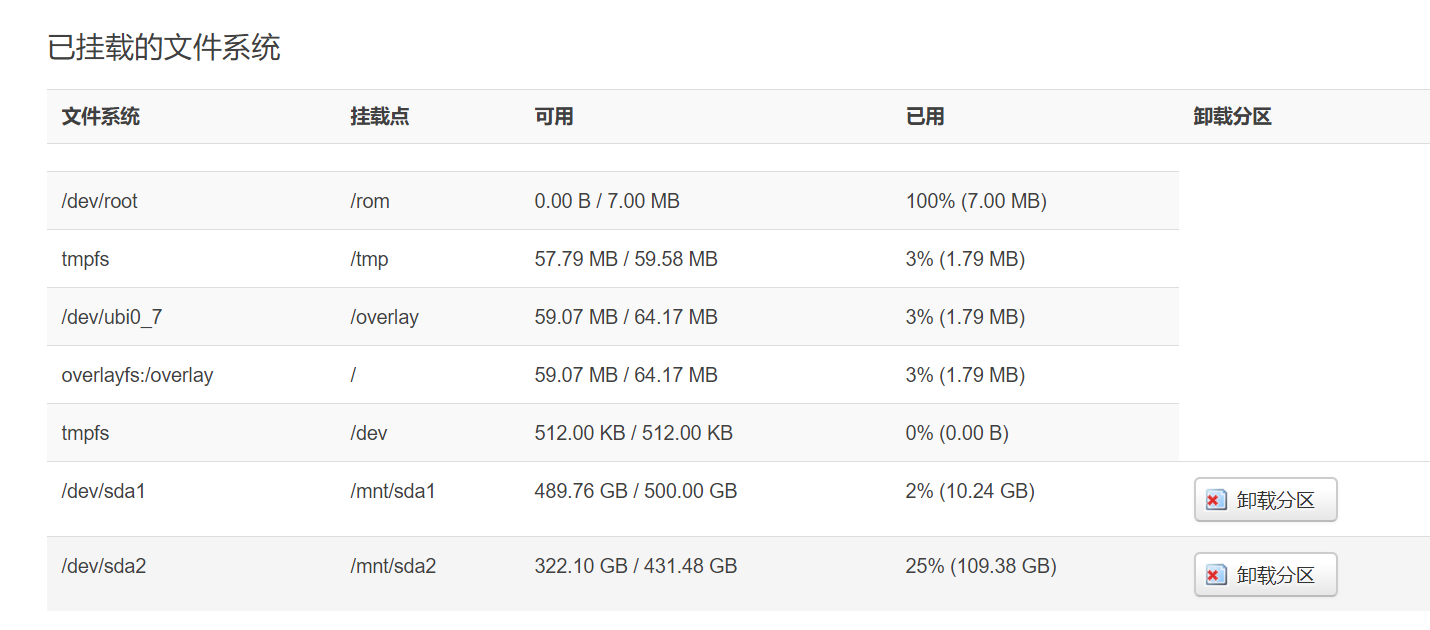Click the 322.10 GB / 431.48 GB value
1430x630 pixels.
click(636, 566)
